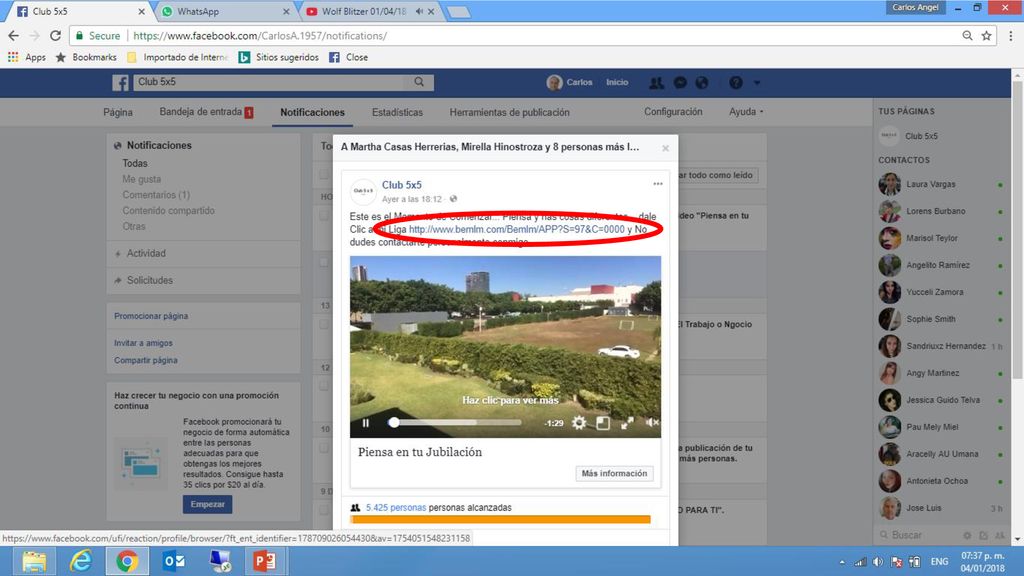Go to Inicio in the Facebook bar
Image resolution: width=1024 pixels, height=576 pixels.
(617, 82)
